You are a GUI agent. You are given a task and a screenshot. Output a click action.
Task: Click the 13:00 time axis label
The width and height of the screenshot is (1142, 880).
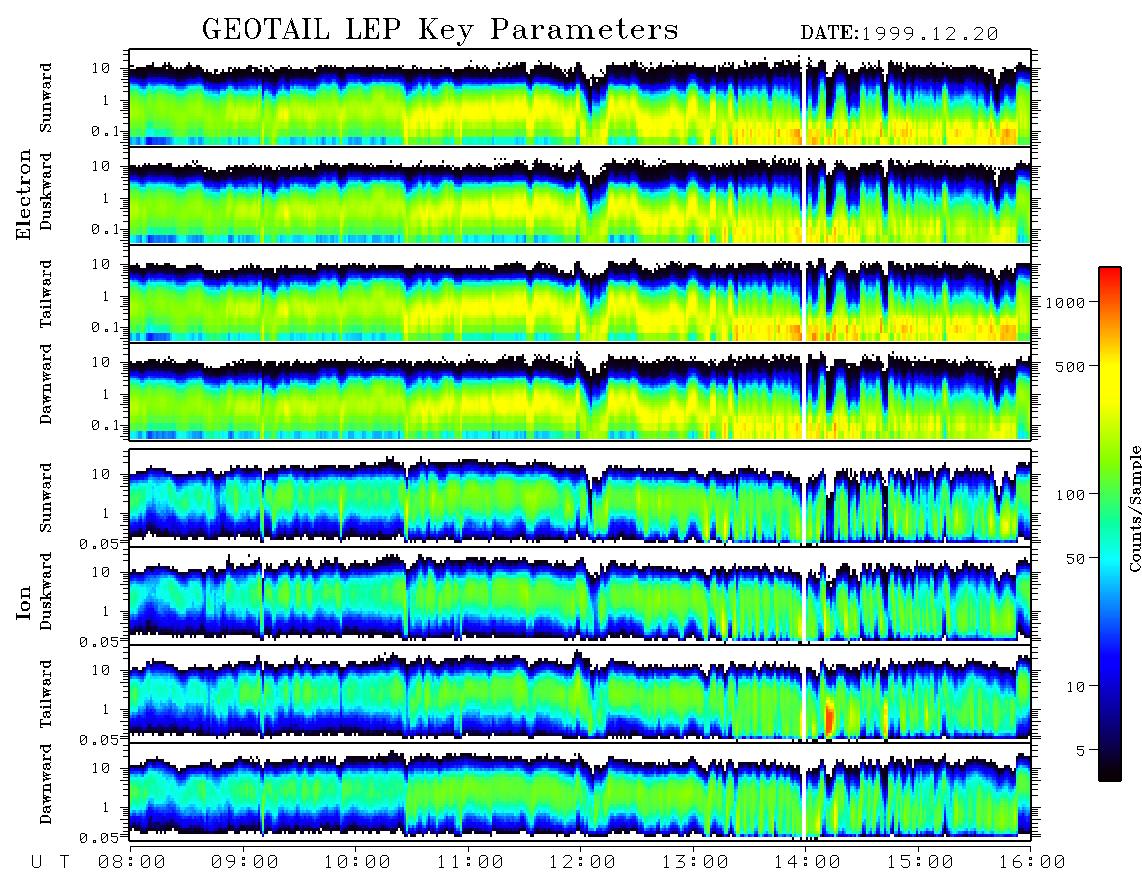click(x=696, y=862)
